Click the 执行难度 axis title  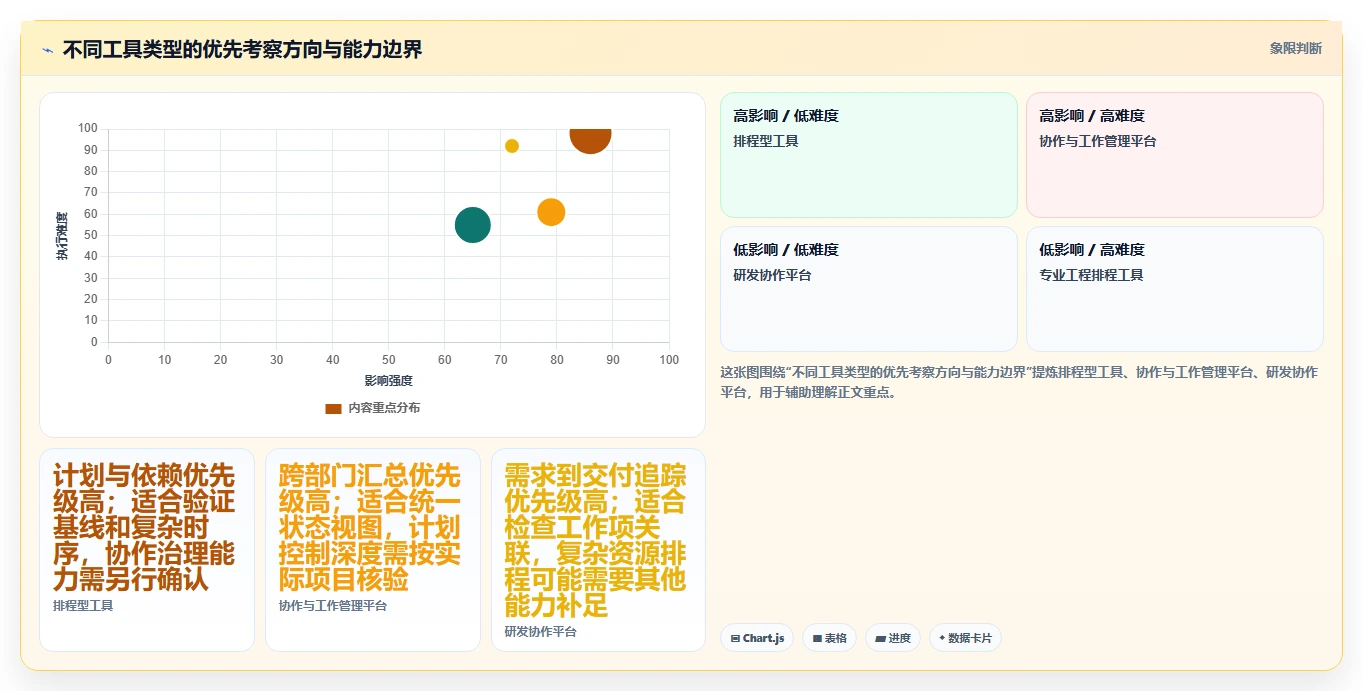(x=62, y=236)
